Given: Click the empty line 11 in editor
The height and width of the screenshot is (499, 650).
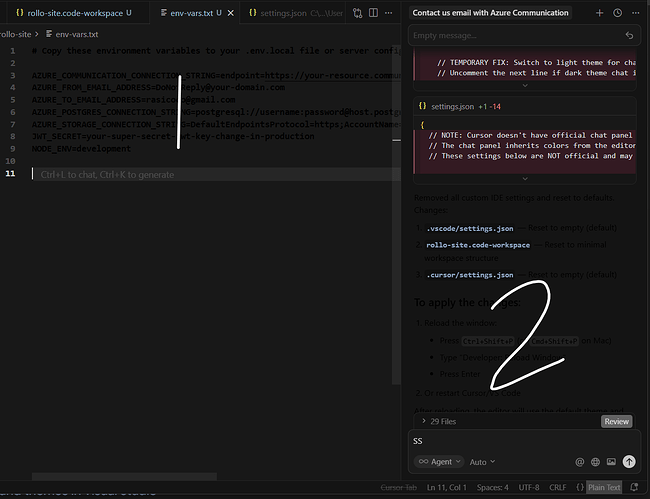Looking at the screenshot, I should [x=216, y=174].
